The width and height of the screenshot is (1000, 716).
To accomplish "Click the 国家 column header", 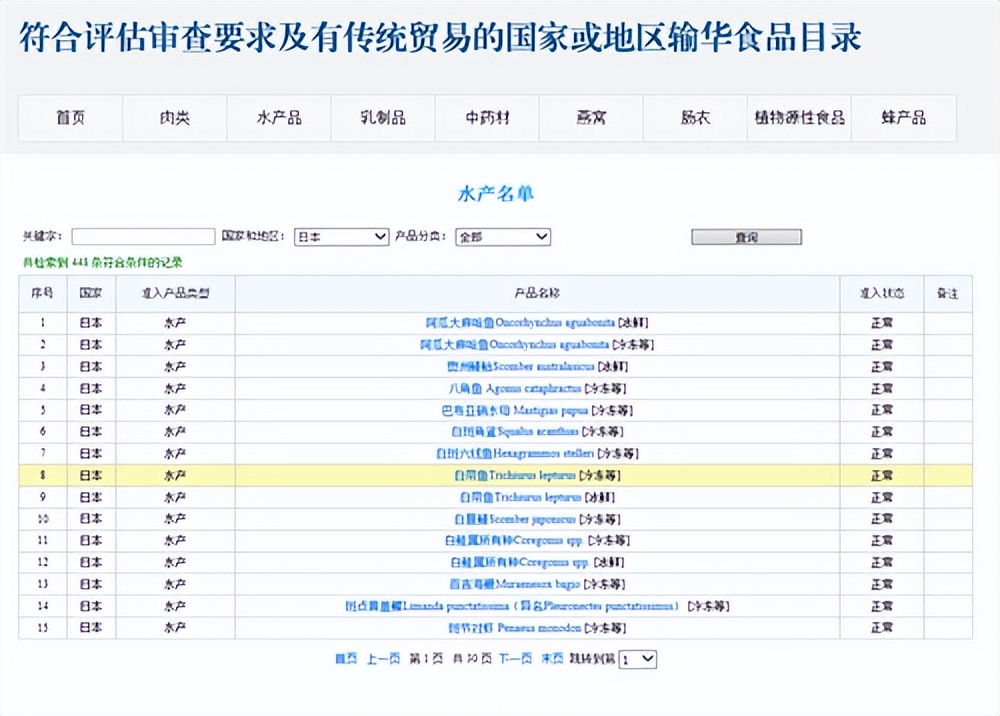I will (x=91, y=293).
